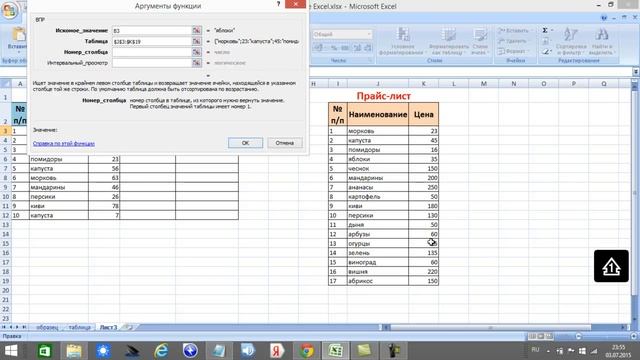Click the Office button logo
Viewport: 640px width, 360px height.
click(x=9, y=10)
